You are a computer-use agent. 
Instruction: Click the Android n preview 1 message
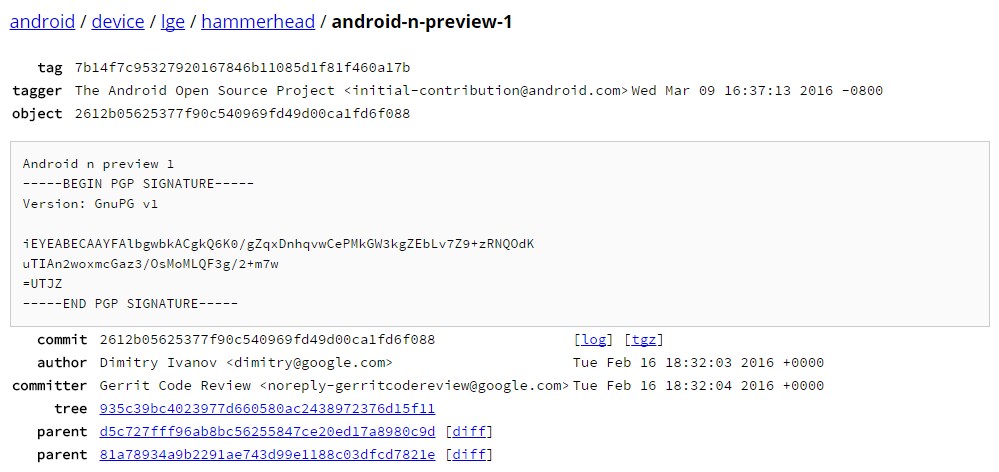click(x=98, y=164)
